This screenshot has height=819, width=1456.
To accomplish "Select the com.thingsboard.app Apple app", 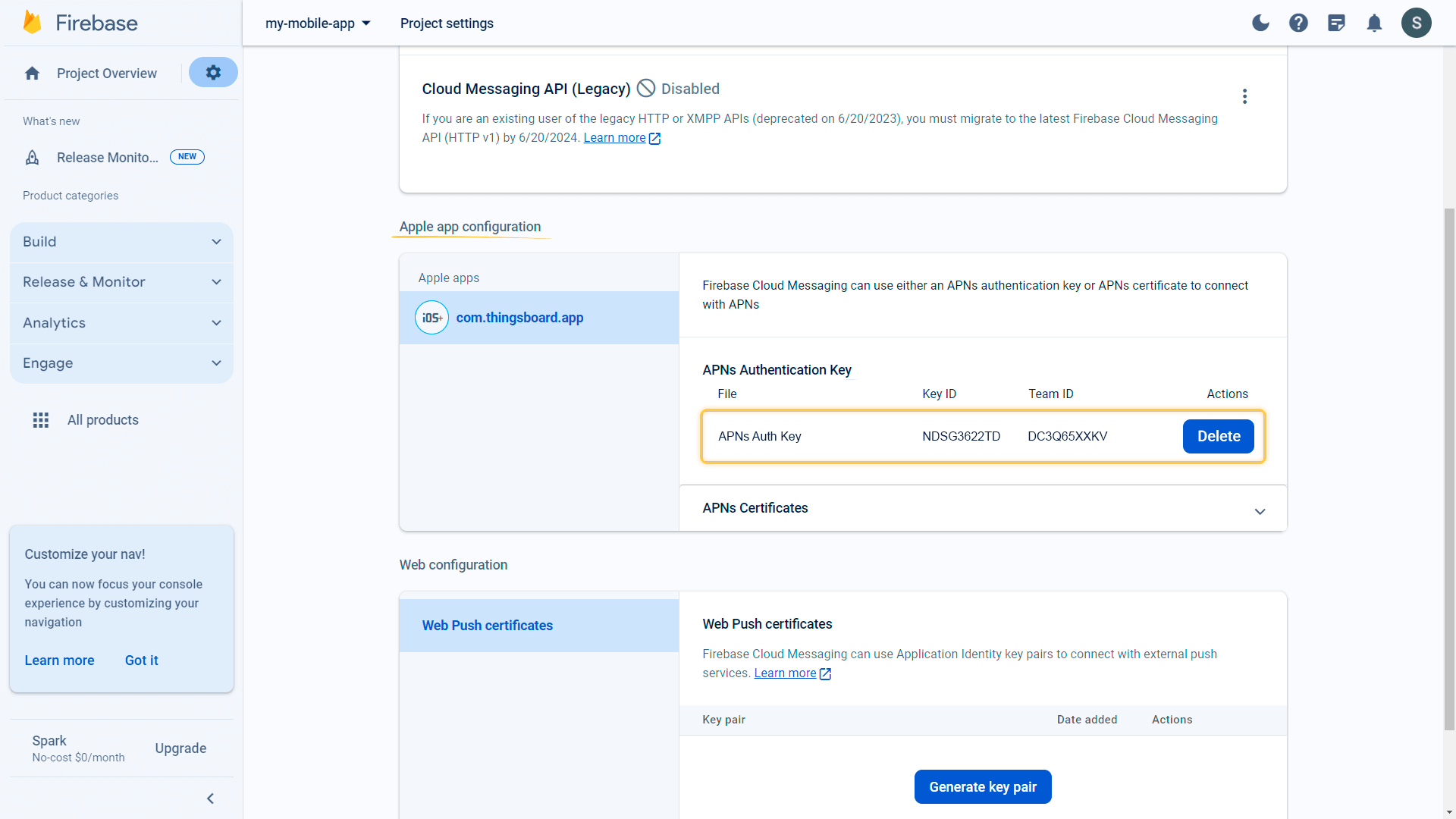I will pos(519,318).
